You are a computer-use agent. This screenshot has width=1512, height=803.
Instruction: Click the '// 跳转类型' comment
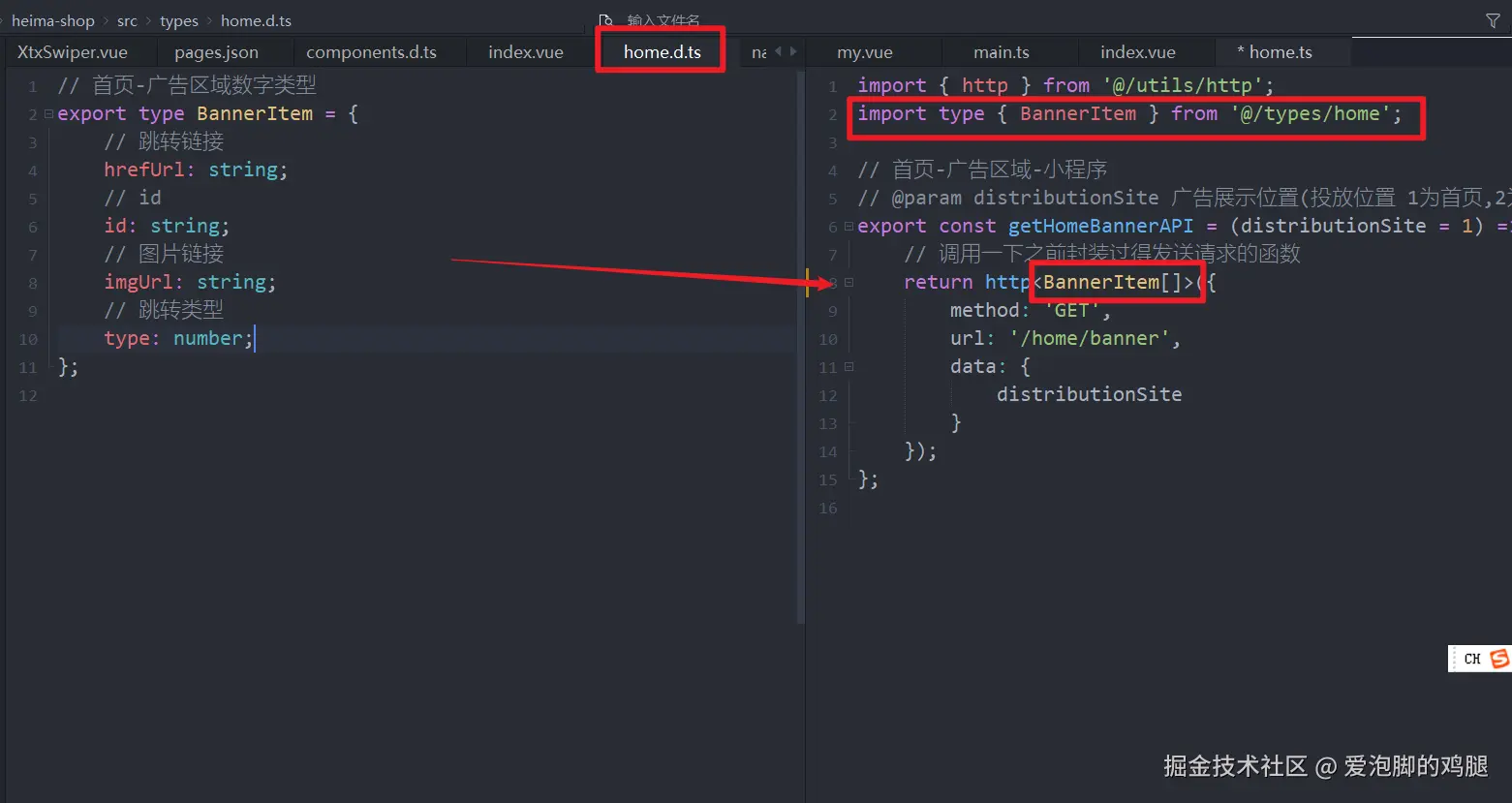click(x=164, y=310)
